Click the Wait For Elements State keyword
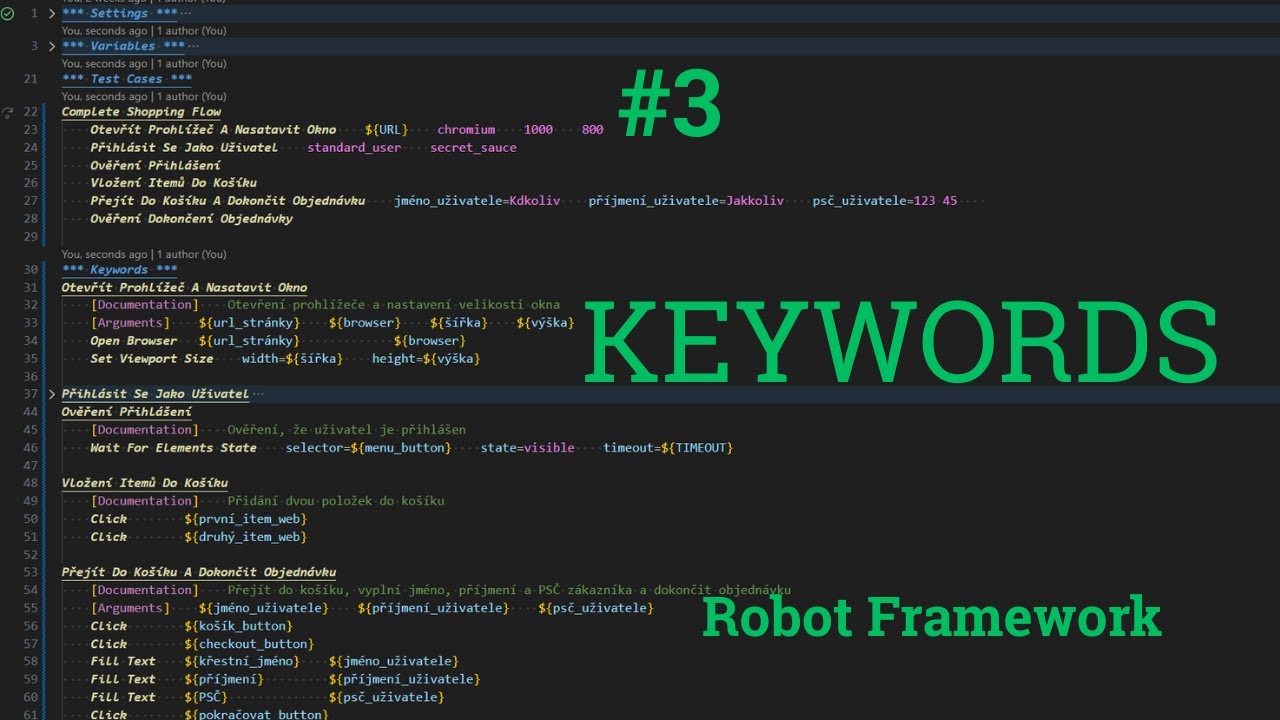 (x=174, y=448)
